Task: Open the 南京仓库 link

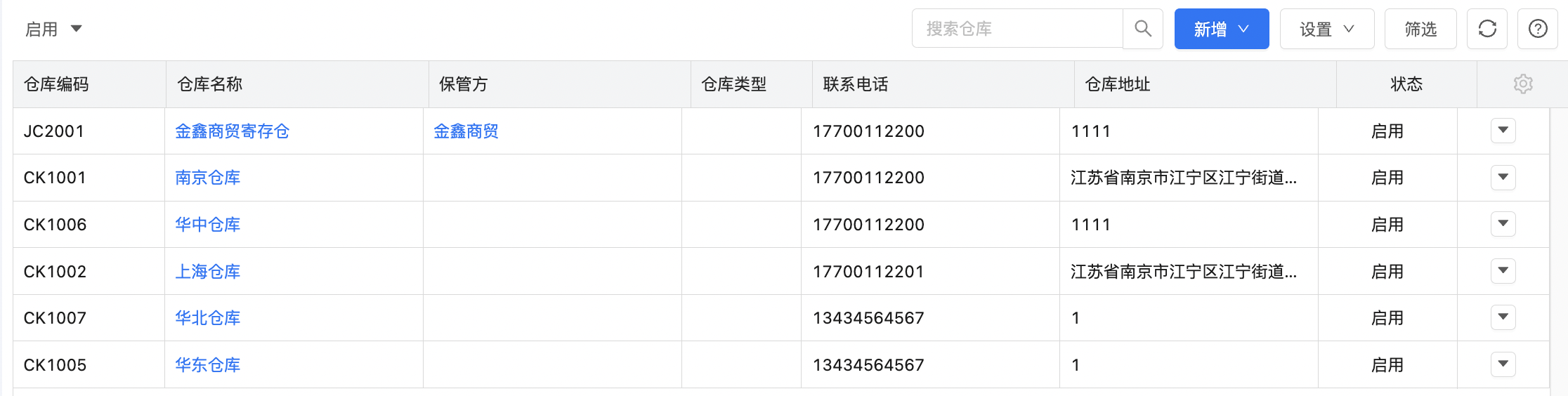Action: point(208,178)
